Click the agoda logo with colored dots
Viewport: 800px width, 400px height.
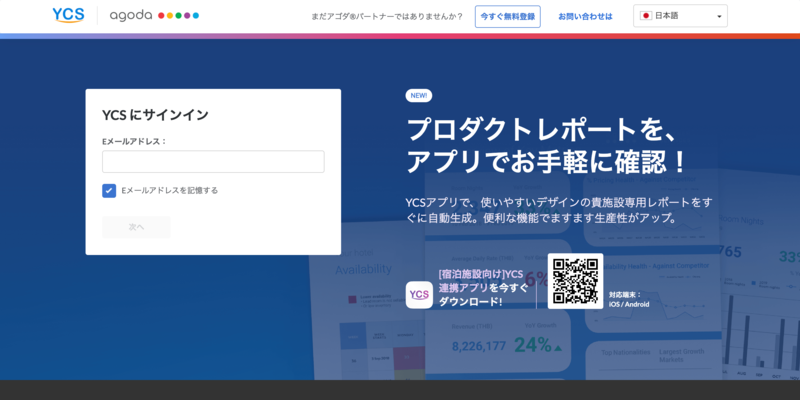coord(154,15)
